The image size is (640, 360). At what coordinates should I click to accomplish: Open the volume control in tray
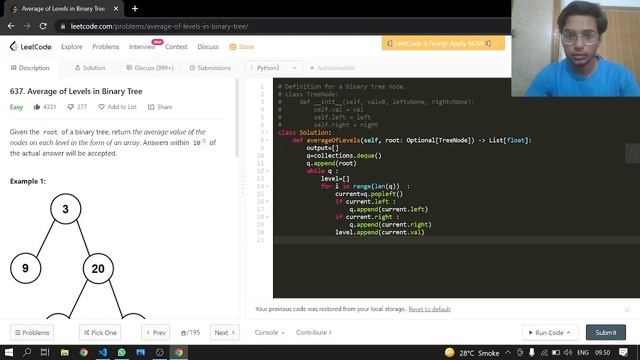click(x=568, y=353)
